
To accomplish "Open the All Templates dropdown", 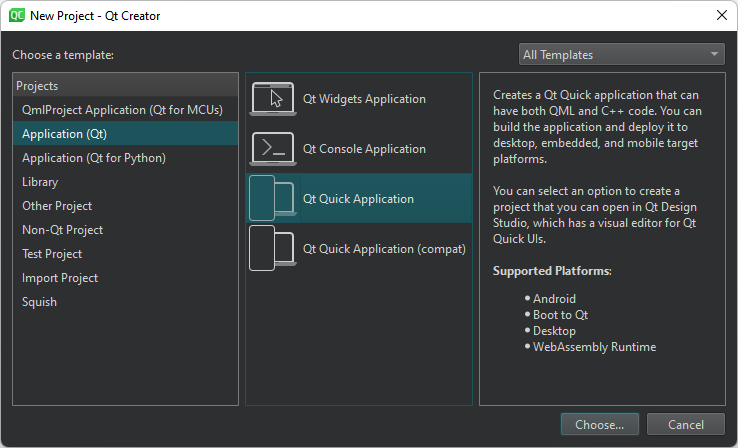I will pos(621,55).
